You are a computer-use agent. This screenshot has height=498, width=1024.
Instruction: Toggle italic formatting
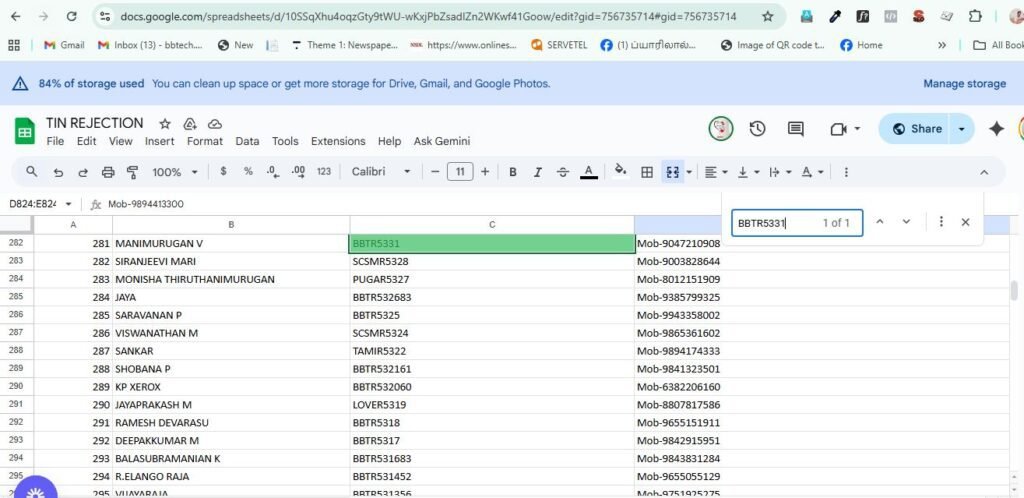click(538, 172)
